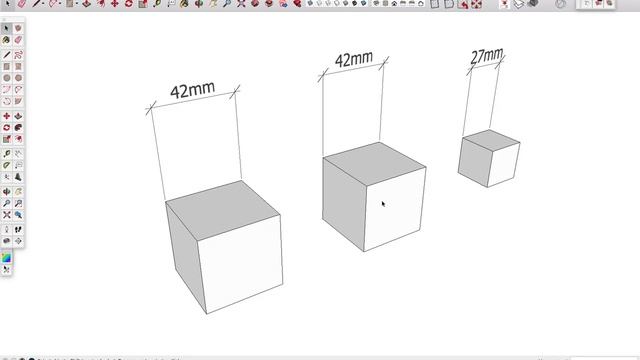Switch to Shaded face style
640x360 pixels.
pyautogui.click(x=346, y=3)
